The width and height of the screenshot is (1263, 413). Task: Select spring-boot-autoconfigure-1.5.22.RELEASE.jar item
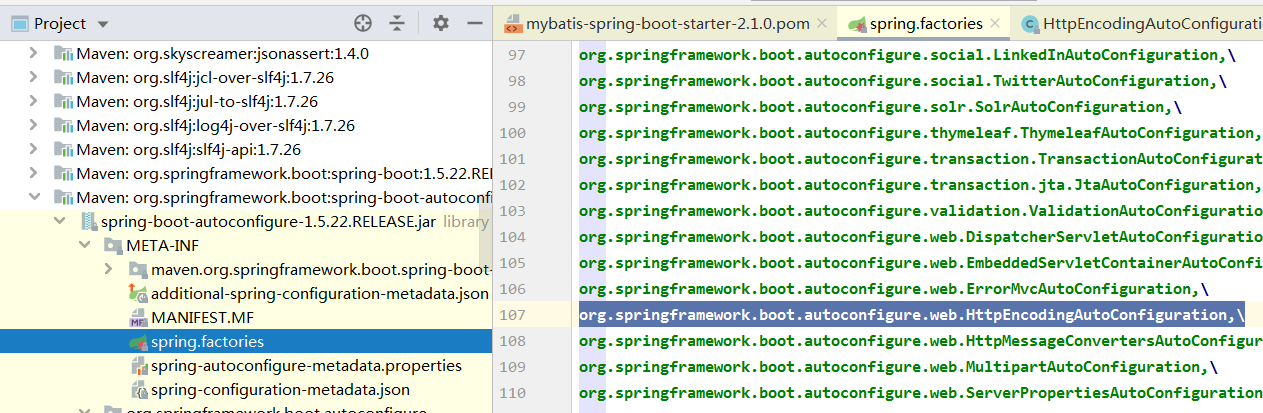point(270,222)
